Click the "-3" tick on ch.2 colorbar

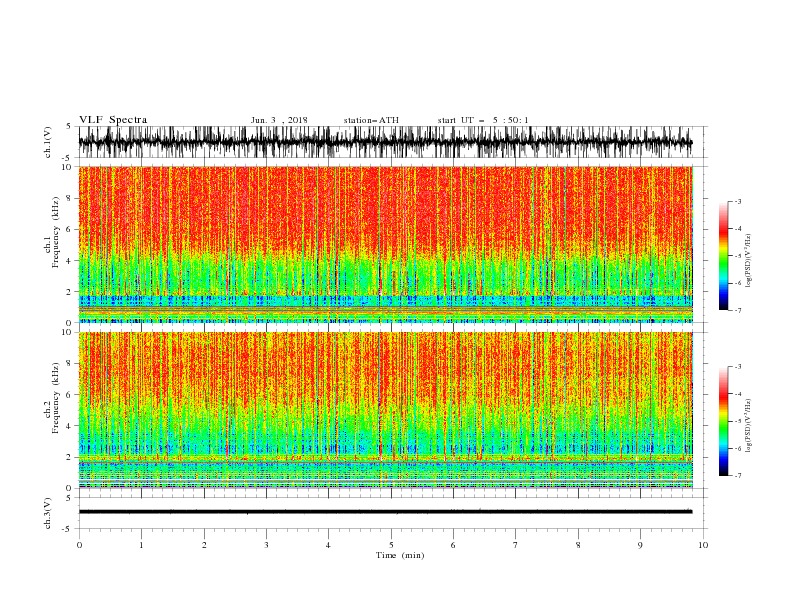coord(737,367)
